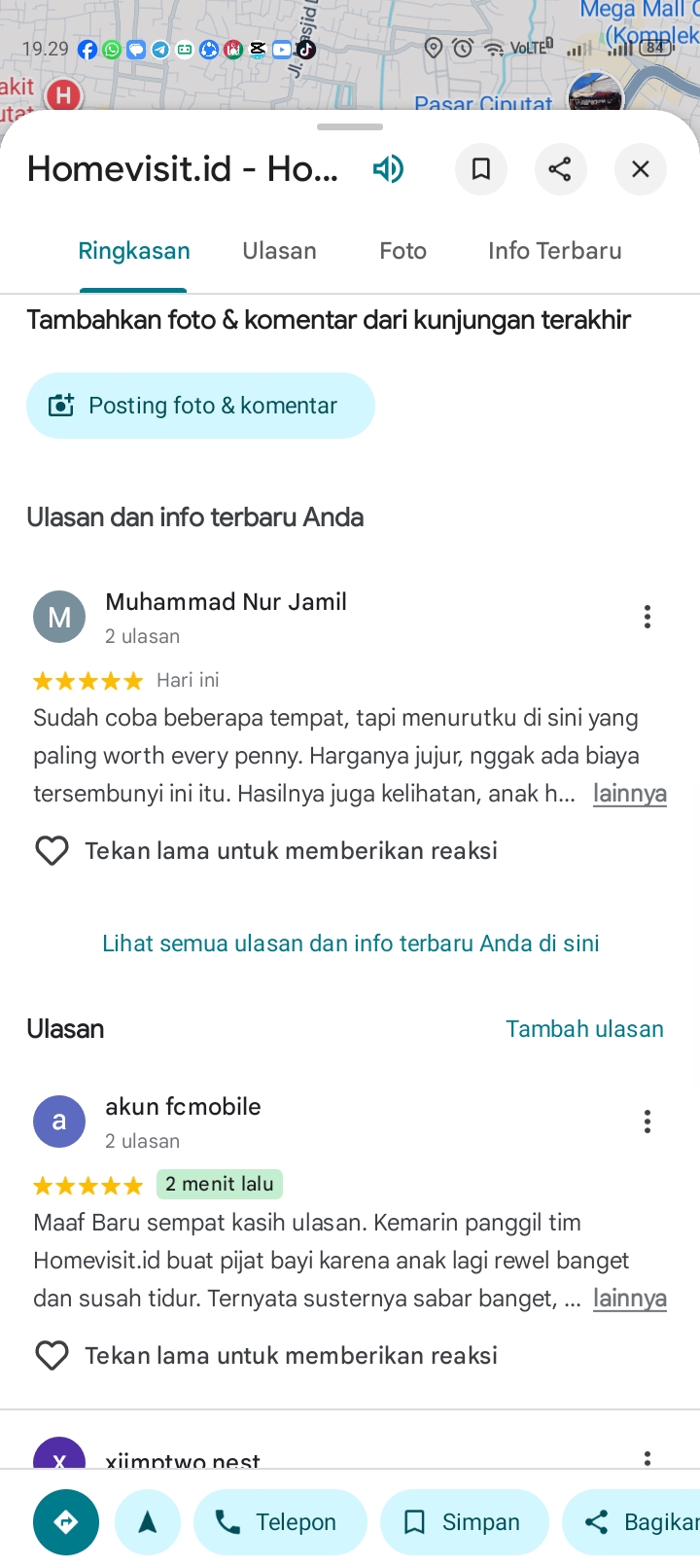Open options menu for akun fcmobile review

pyautogui.click(x=647, y=1122)
